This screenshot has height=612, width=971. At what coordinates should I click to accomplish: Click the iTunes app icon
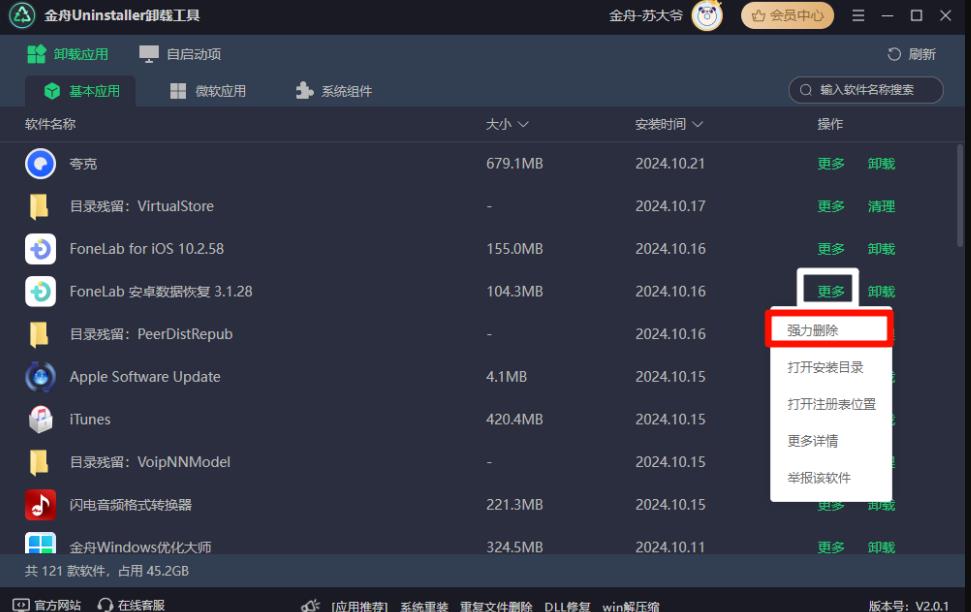click(x=40, y=419)
